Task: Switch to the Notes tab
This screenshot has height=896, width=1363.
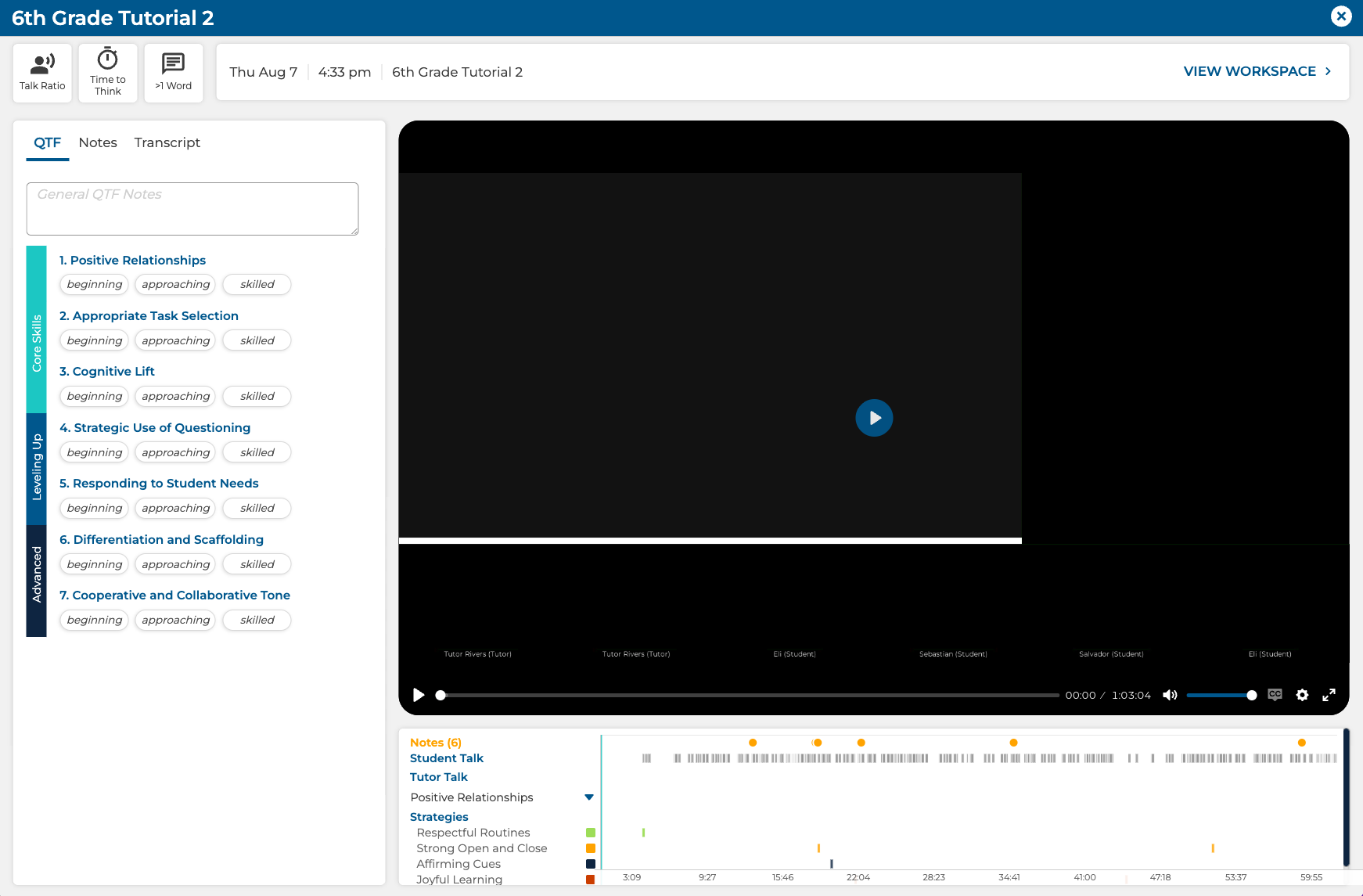Action: pos(98,142)
